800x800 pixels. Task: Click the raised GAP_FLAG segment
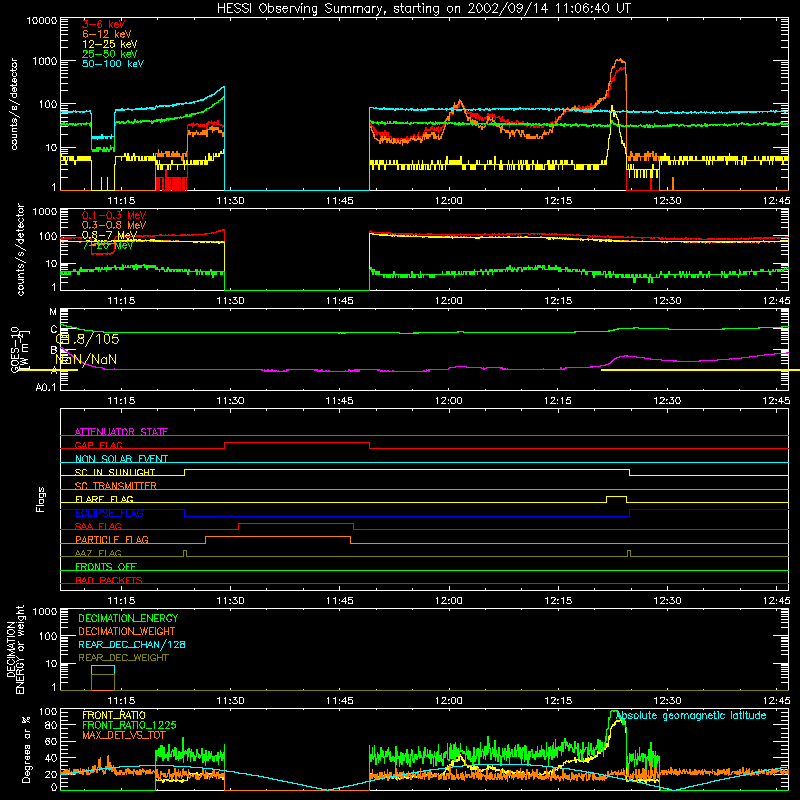tap(297, 443)
